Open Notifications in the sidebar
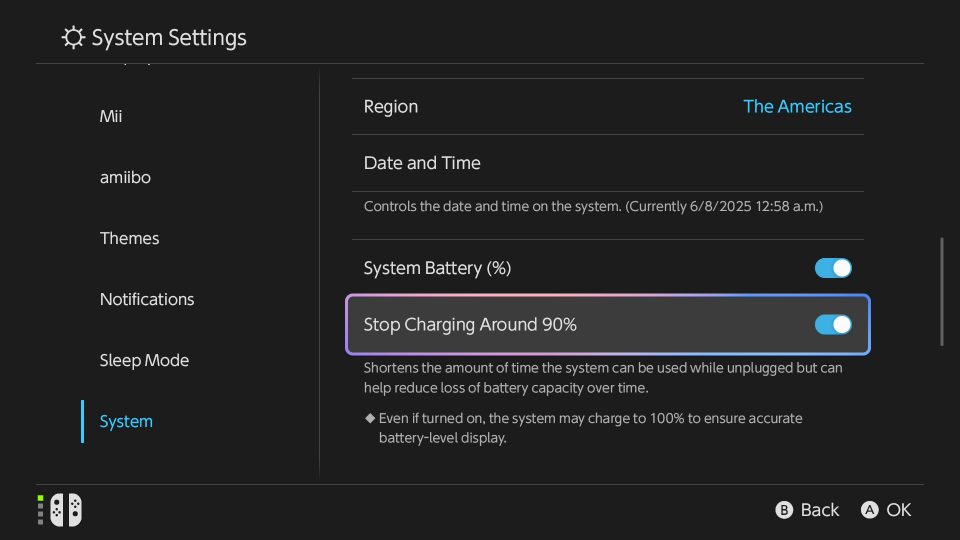The image size is (960, 540). point(147,299)
